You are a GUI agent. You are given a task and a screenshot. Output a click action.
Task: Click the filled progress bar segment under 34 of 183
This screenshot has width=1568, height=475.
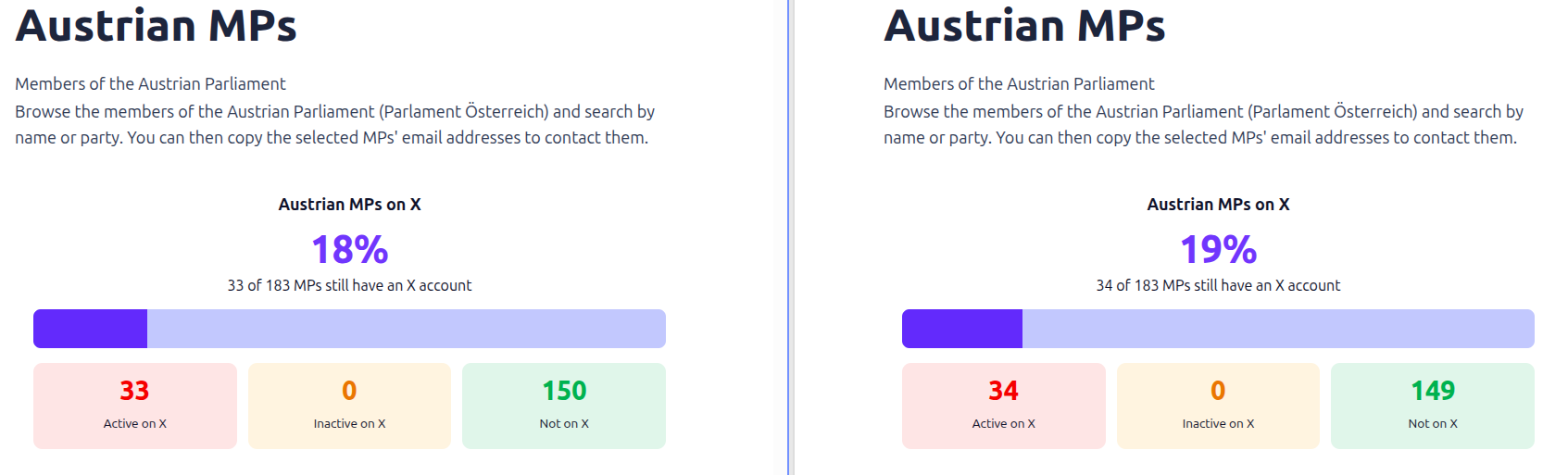[962, 329]
